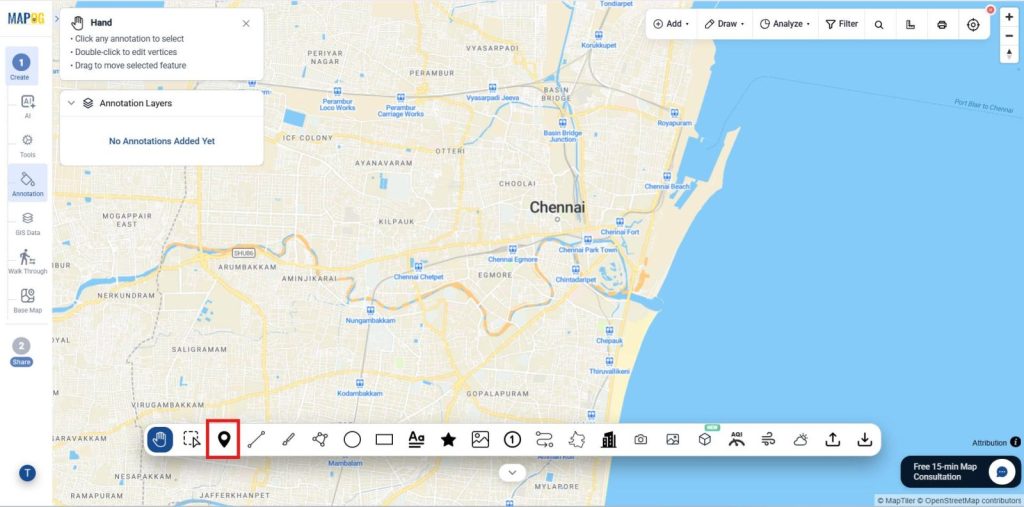Select the Hand tool in annotation toolbar

point(160,440)
